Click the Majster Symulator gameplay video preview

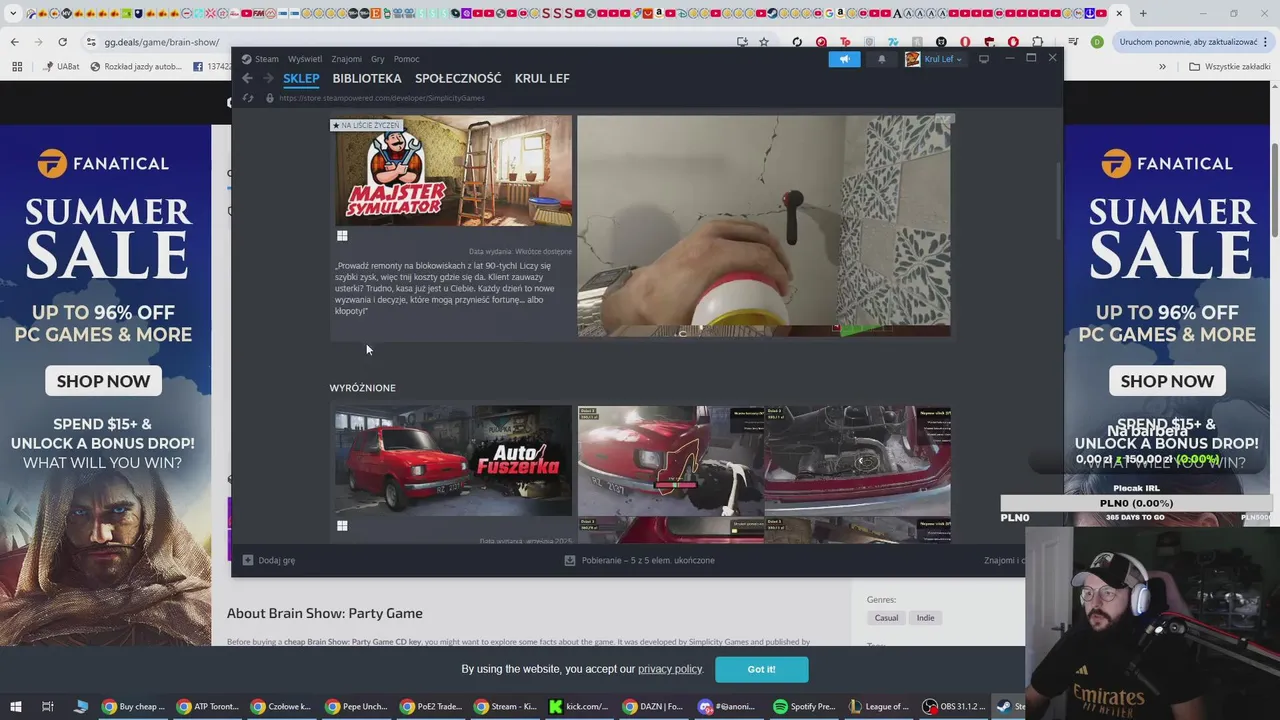764,226
